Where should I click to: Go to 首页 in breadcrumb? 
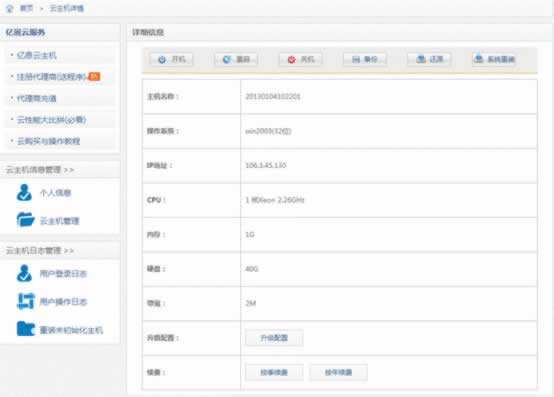(26, 8)
